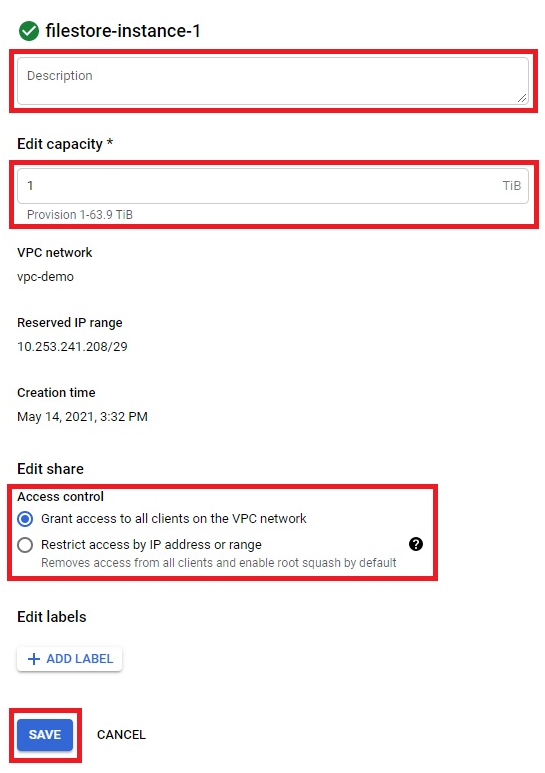
Task: Click the Provision 1-63.9 TiB hint
Action: (80, 215)
